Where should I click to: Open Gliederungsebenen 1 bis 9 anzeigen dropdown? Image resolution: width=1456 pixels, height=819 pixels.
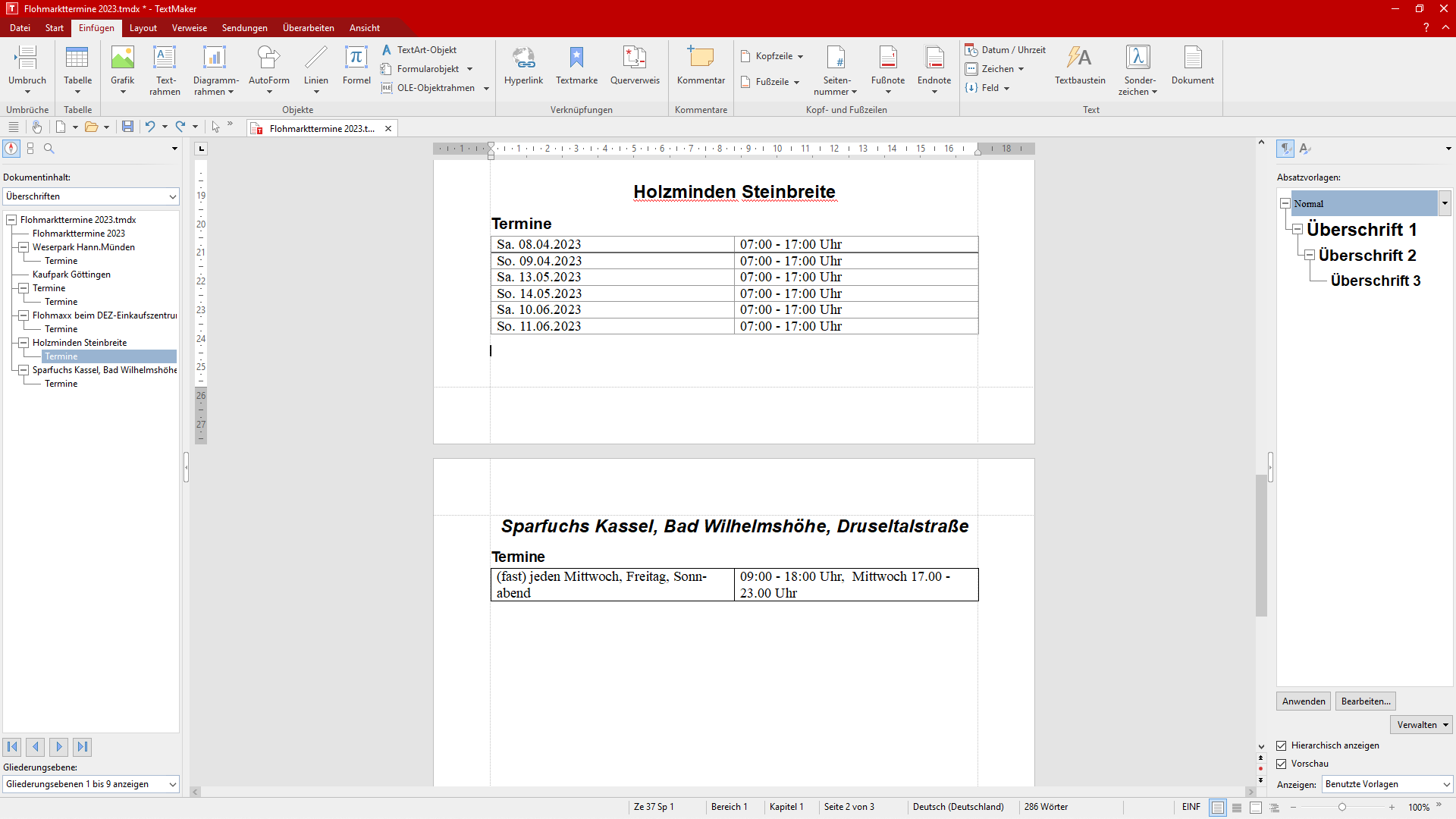pos(91,784)
